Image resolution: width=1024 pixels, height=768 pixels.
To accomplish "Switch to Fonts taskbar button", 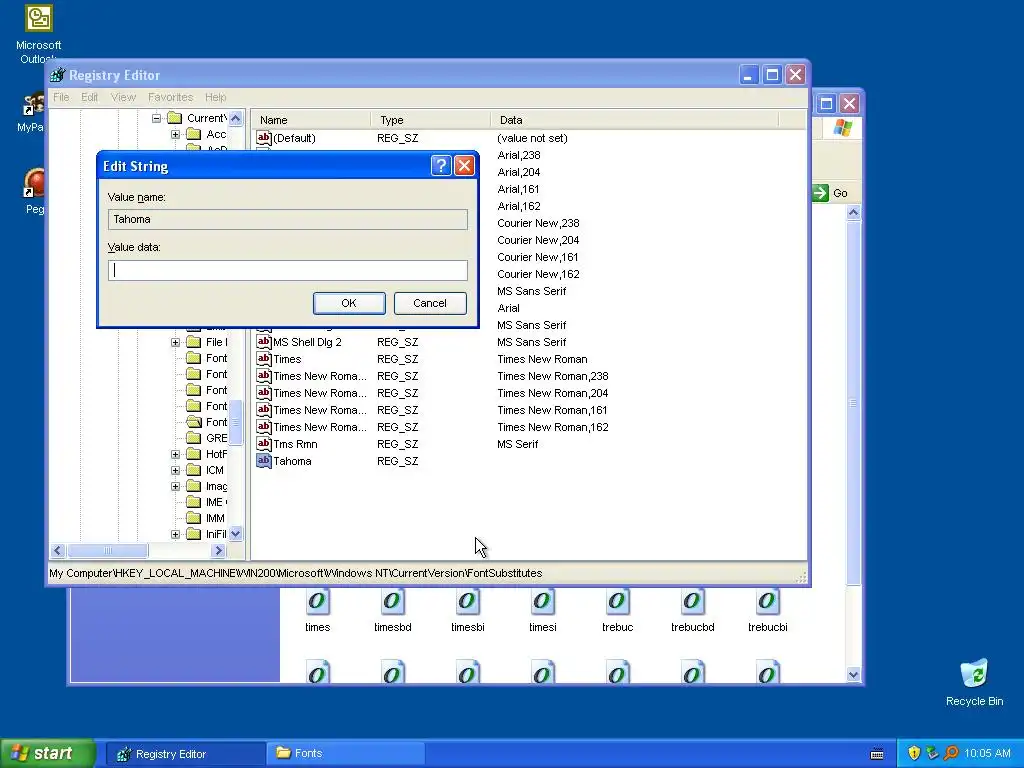I will coord(345,753).
